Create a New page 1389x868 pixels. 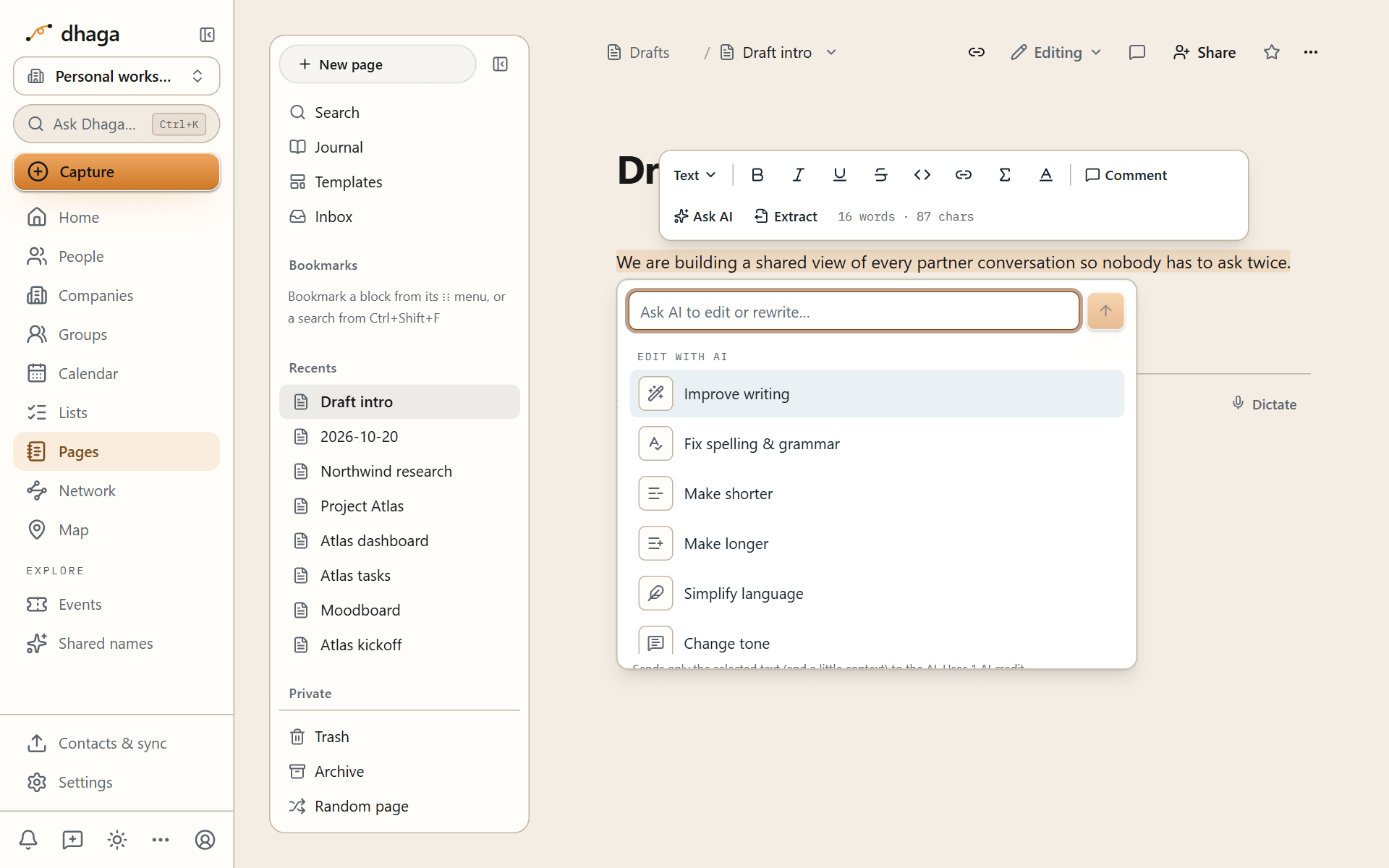click(x=378, y=64)
